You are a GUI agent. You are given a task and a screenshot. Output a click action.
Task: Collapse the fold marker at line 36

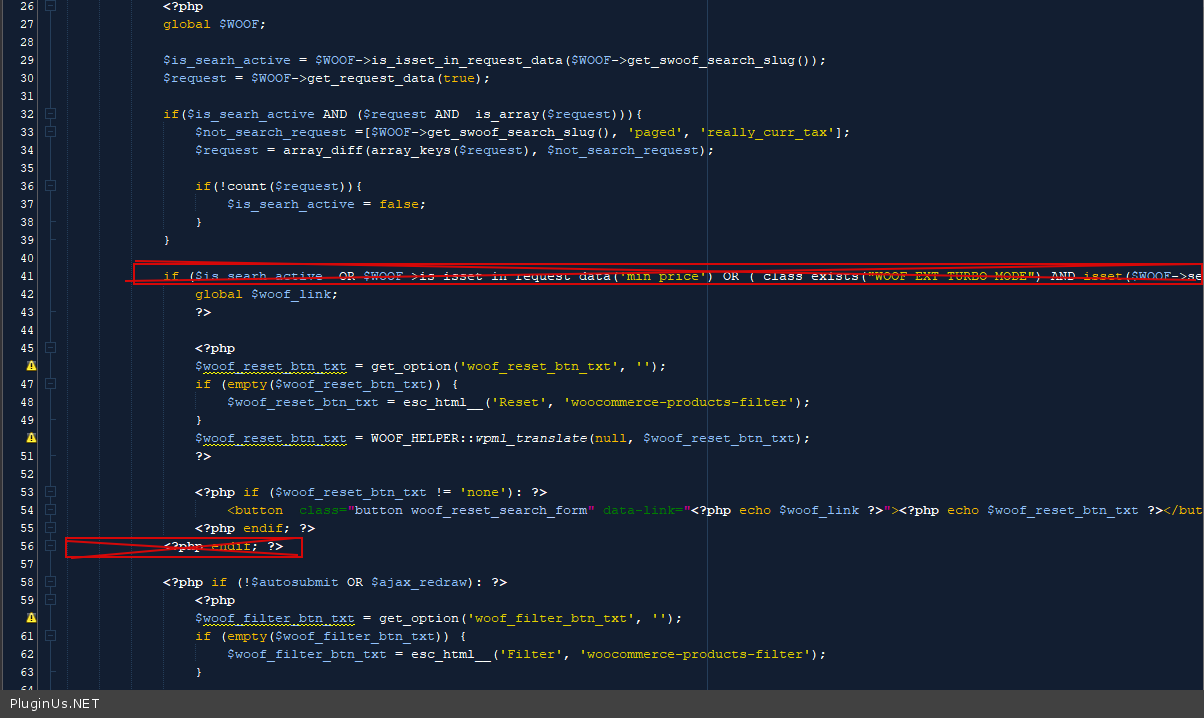coord(51,186)
